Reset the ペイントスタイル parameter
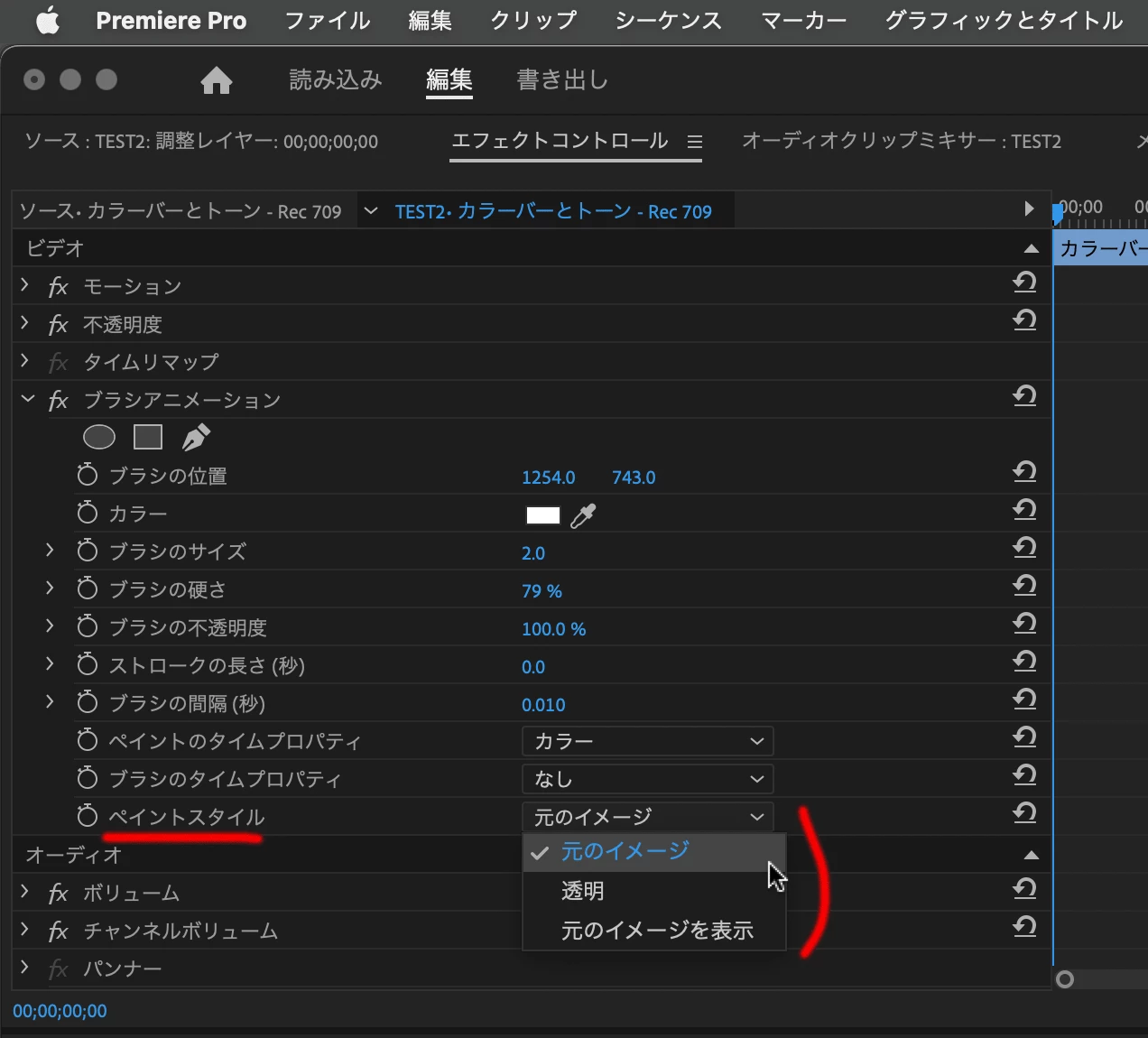 coord(1024,814)
